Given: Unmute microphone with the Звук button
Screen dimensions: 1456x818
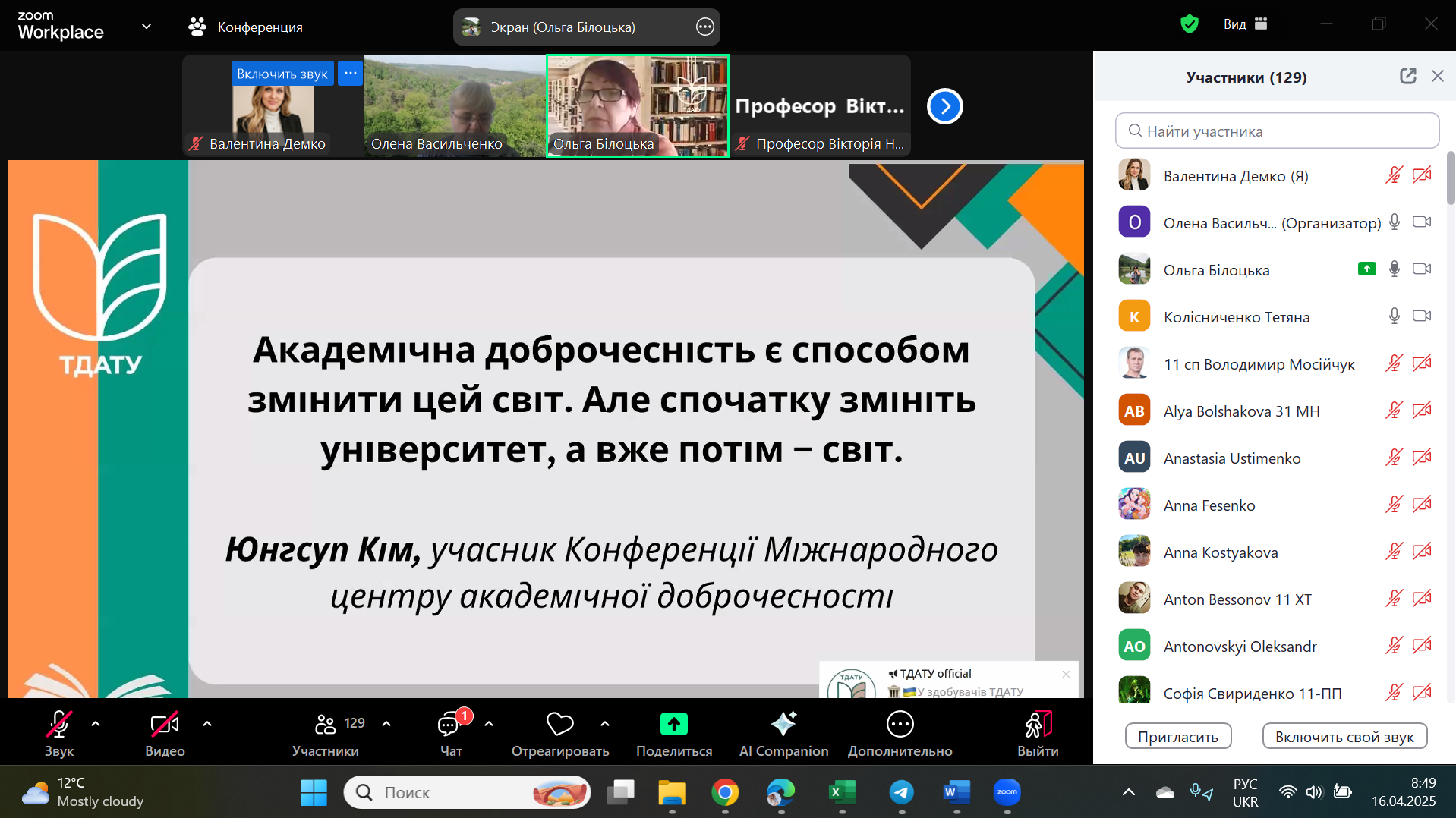Looking at the screenshot, I should coord(59,733).
